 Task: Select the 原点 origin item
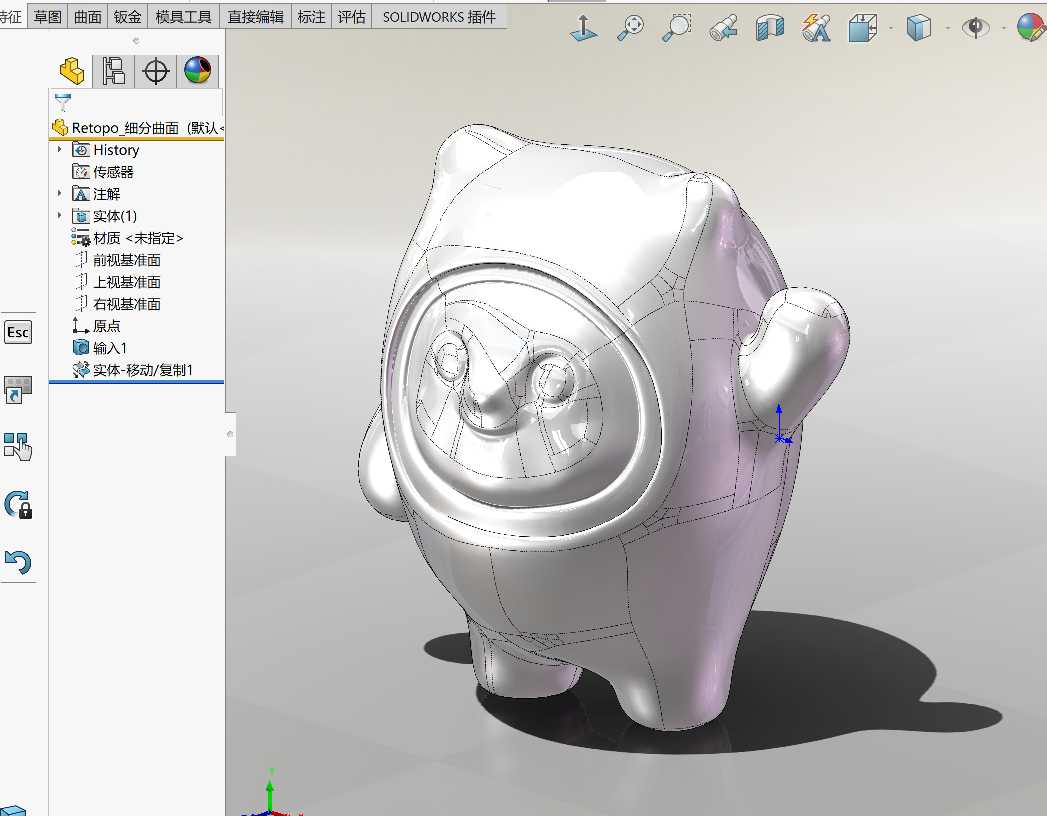click(x=96, y=326)
